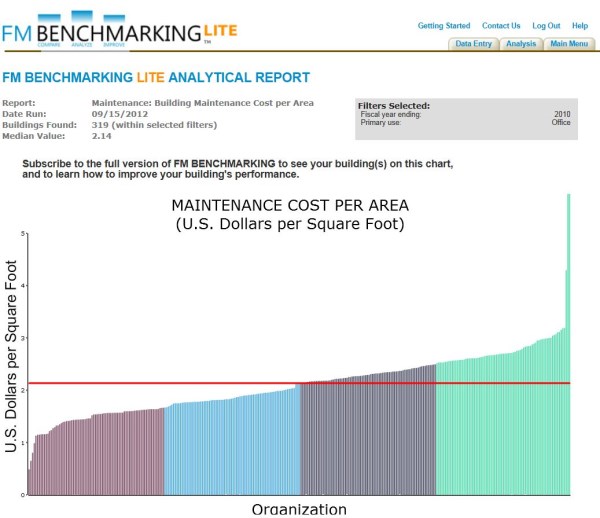Click the y-axis tick label 5
600x518 pixels.
pyautogui.click(x=23, y=233)
